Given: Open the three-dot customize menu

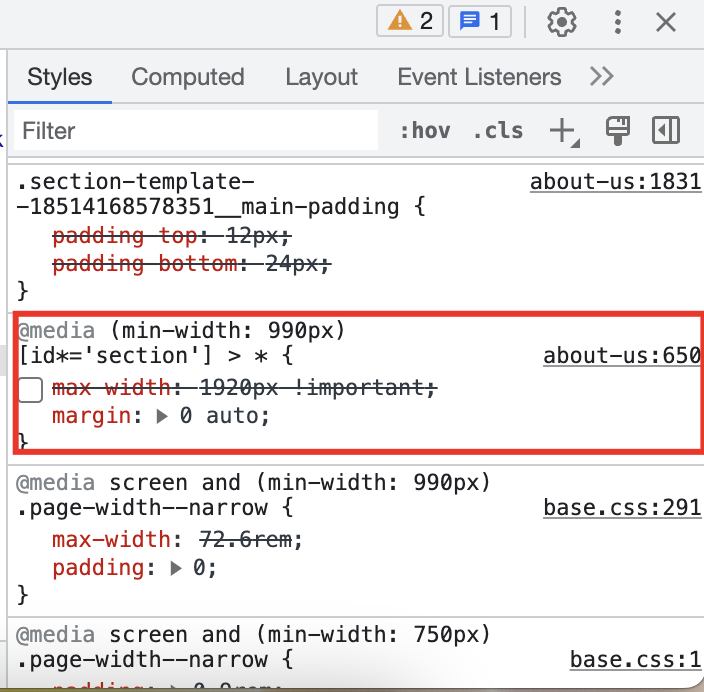Looking at the screenshot, I should pos(618,22).
